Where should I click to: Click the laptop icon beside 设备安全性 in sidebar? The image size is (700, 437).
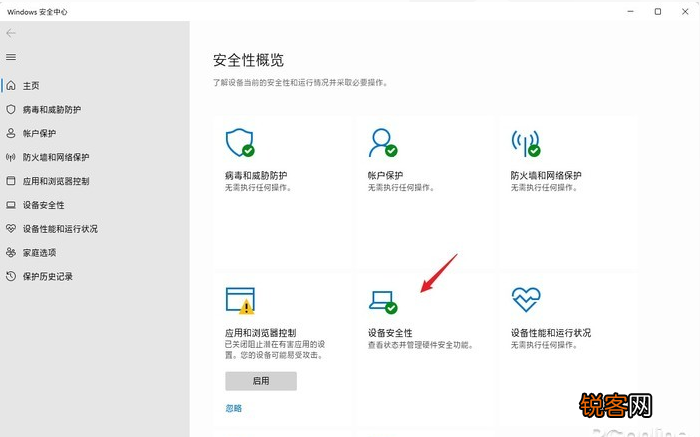pyautogui.click(x=11, y=205)
